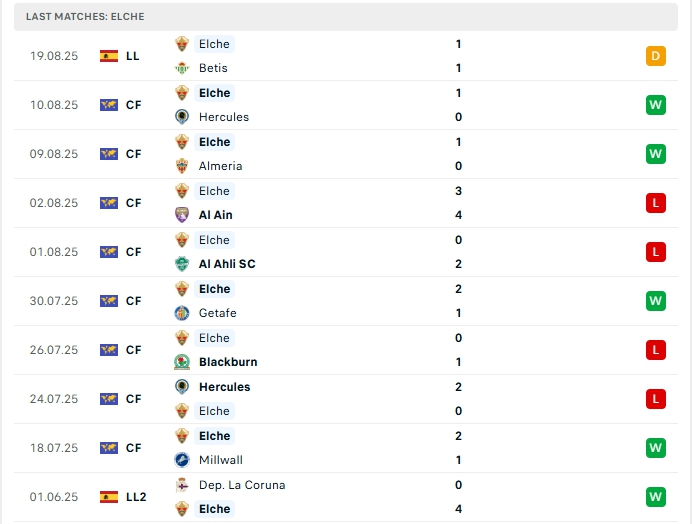This screenshot has height=524, width=692.
Task: Click the Blackburn team crest
Action: [182, 362]
